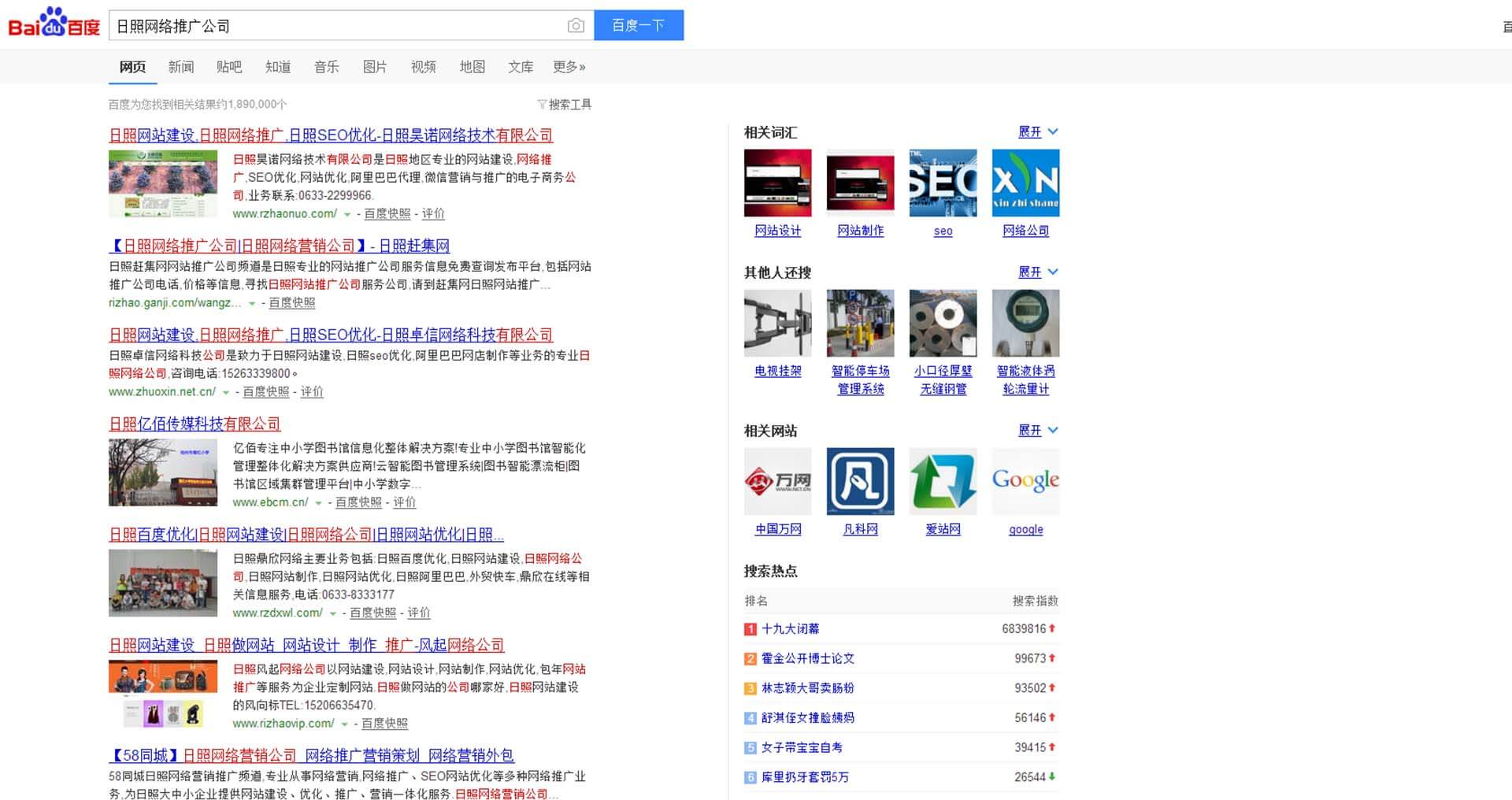The width and height of the screenshot is (1512, 800).
Task: Click the 网络公司 XN logo tile
Action: (1026, 183)
